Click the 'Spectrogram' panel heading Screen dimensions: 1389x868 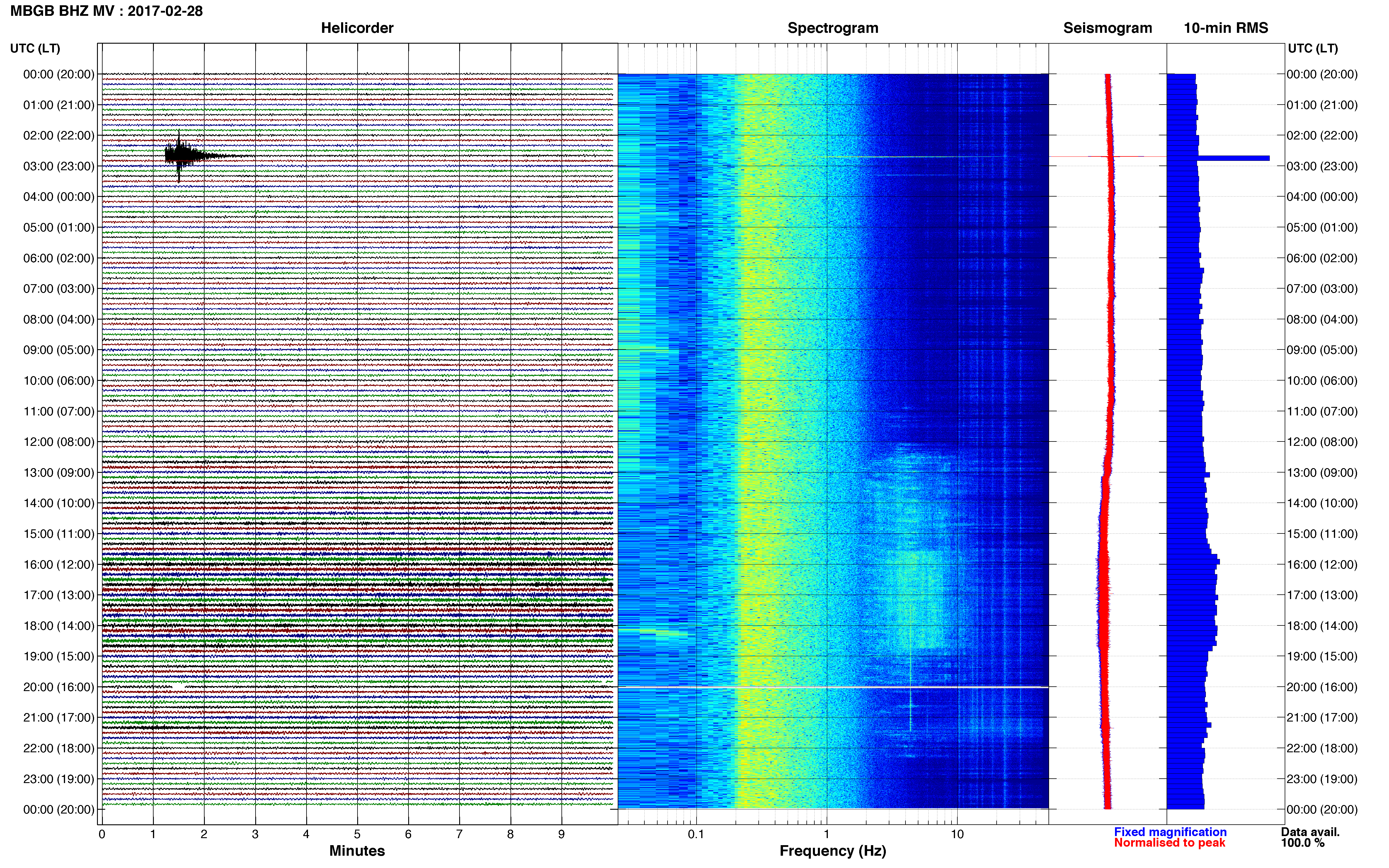click(x=833, y=28)
